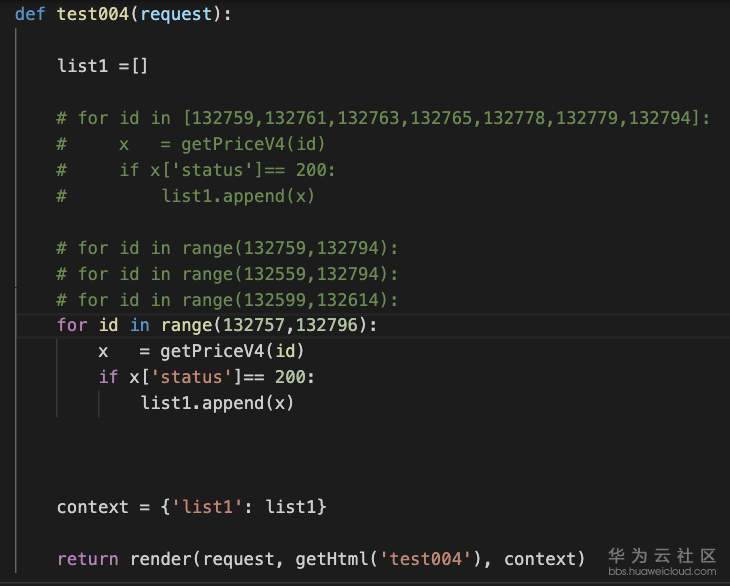Click the commented list1.append(x) line
Screen dimensions: 730x586
point(238,196)
